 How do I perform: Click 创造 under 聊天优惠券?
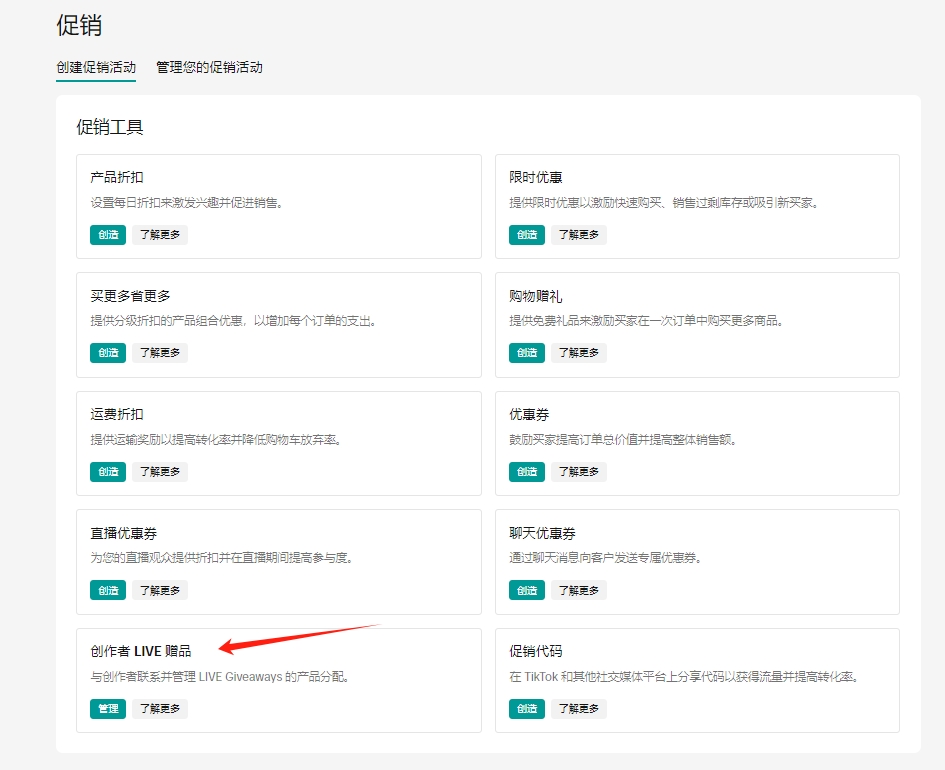pos(526,590)
